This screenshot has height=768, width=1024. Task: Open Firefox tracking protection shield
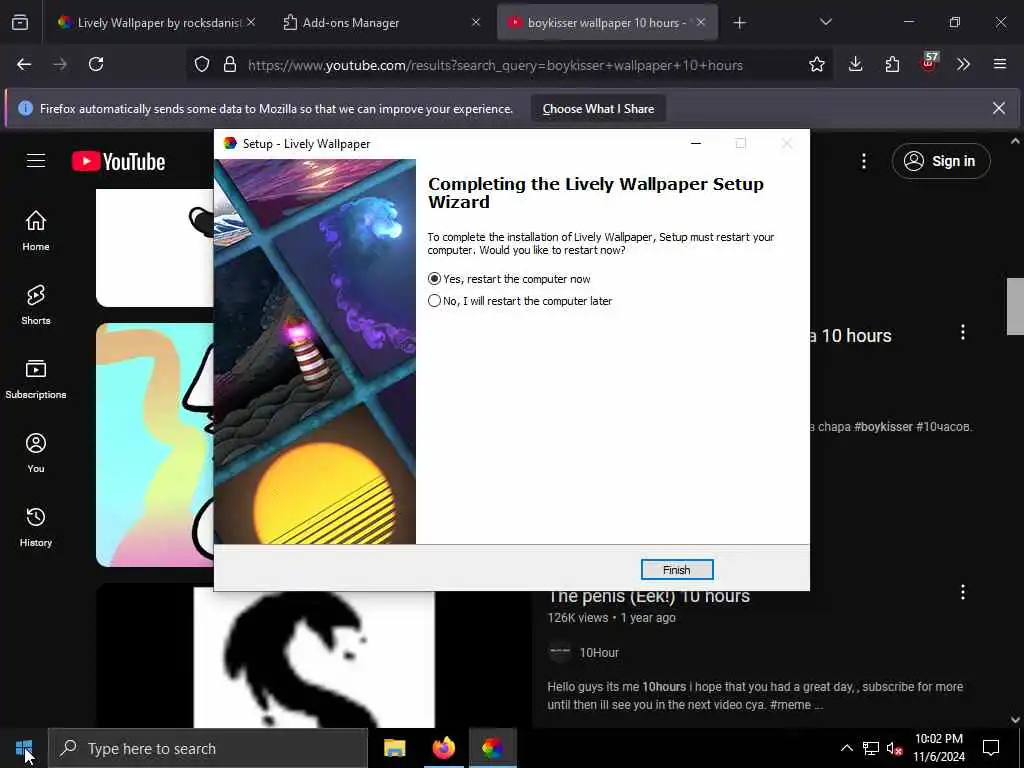click(x=202, y=65)
